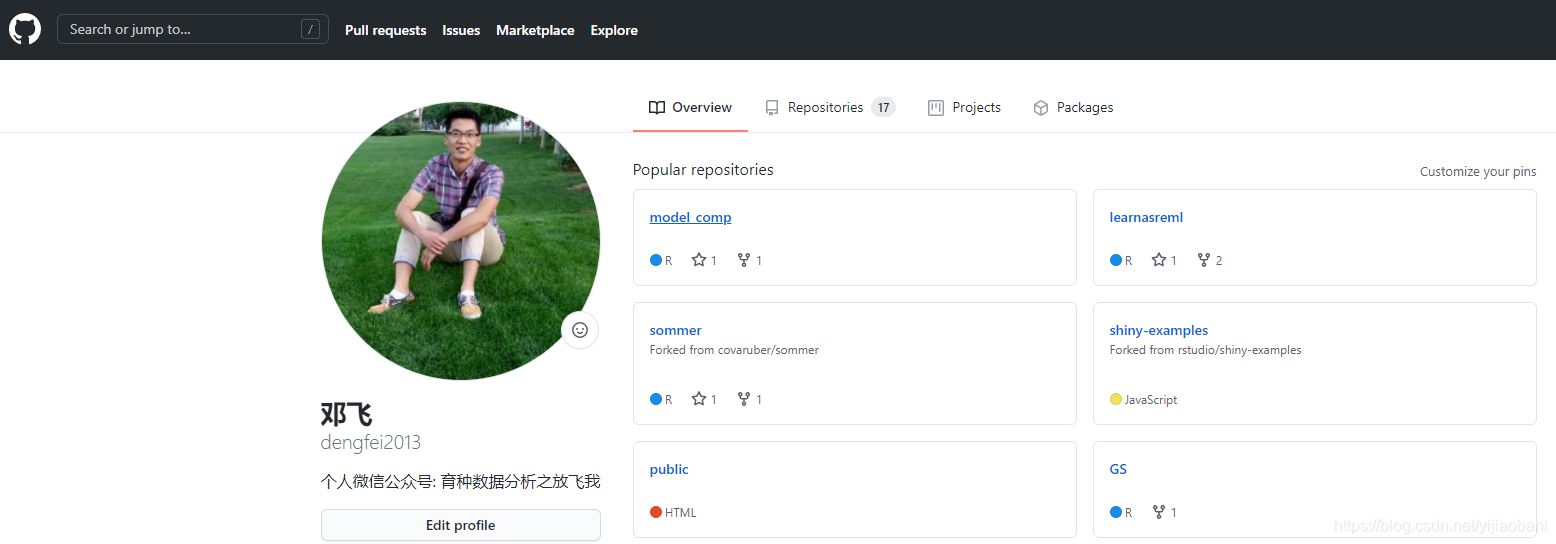Click the R language dot on learnasreml
1556x544 pixels.
click(x=1116, y=260)
